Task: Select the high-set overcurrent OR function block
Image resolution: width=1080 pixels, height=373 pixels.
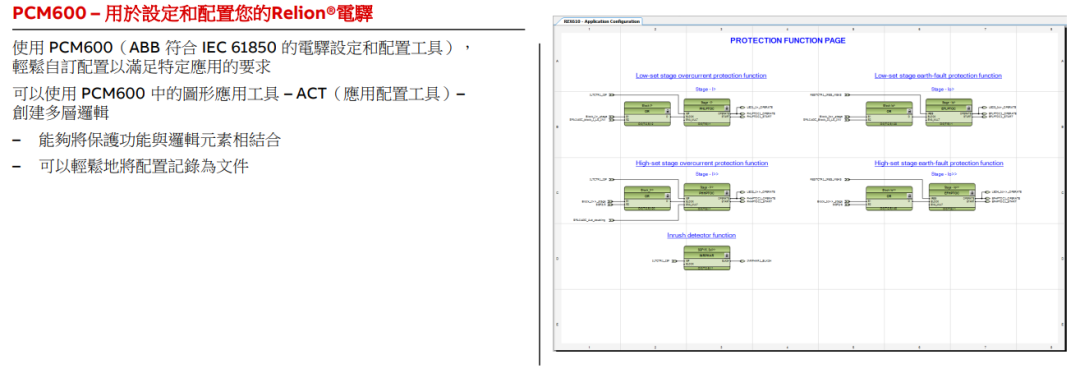Action: click(x=647, y=198)
